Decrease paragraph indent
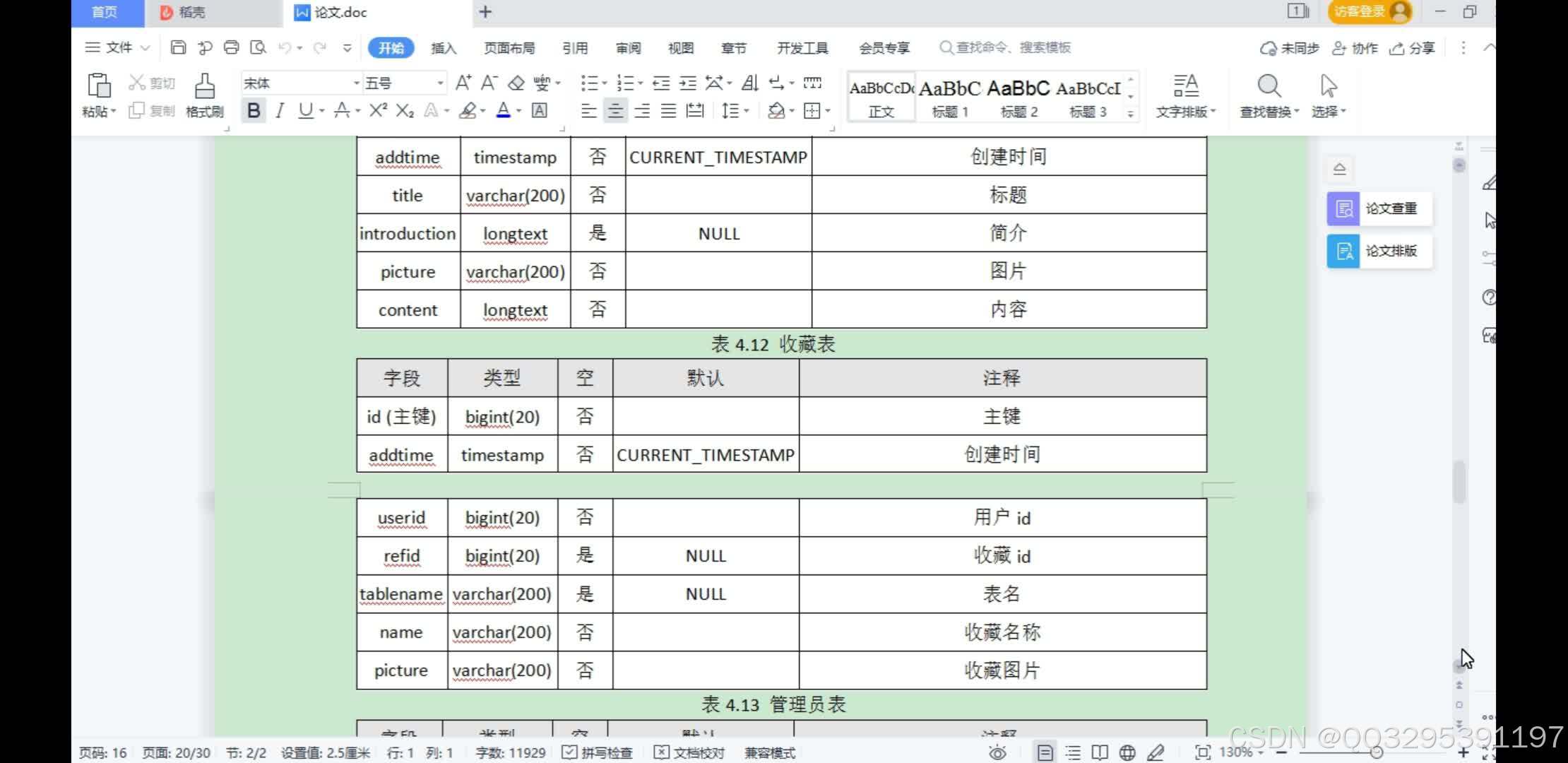1568x763 pixels. 661,83
